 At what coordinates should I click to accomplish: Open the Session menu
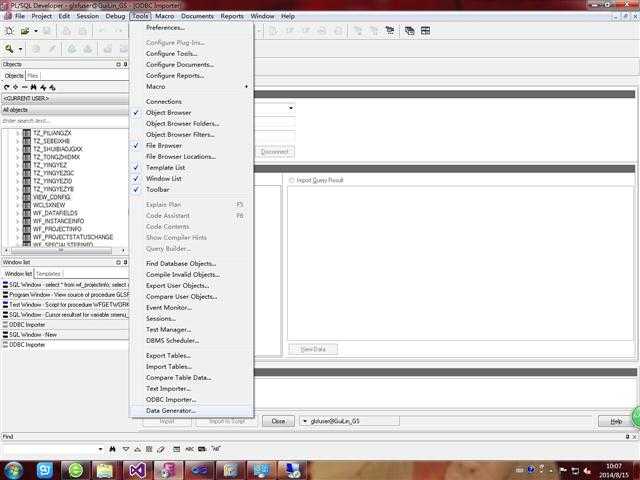pyautogui.click(x=88, y=16)
